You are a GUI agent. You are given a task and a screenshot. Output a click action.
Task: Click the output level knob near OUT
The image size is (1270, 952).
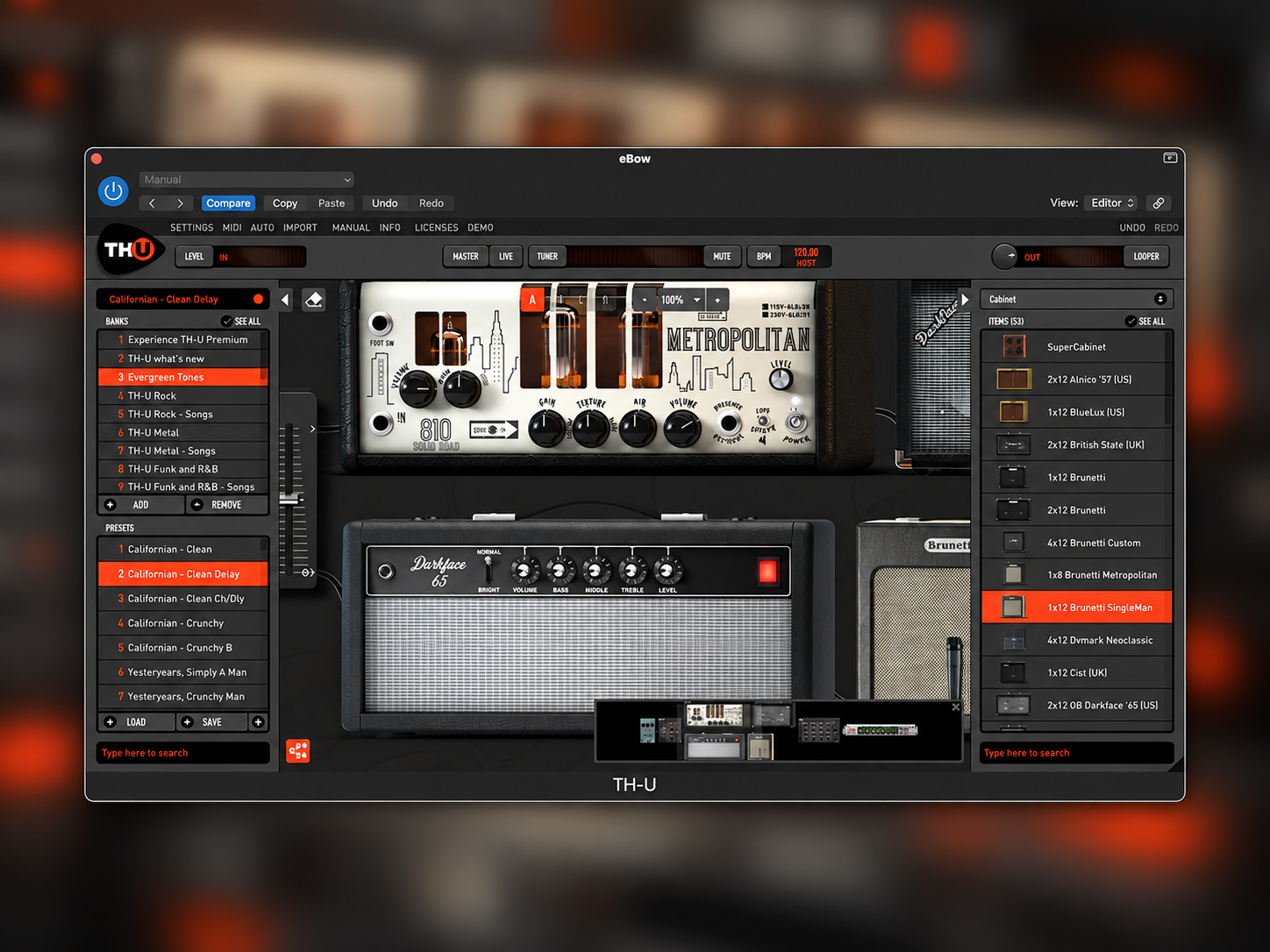1005,257
